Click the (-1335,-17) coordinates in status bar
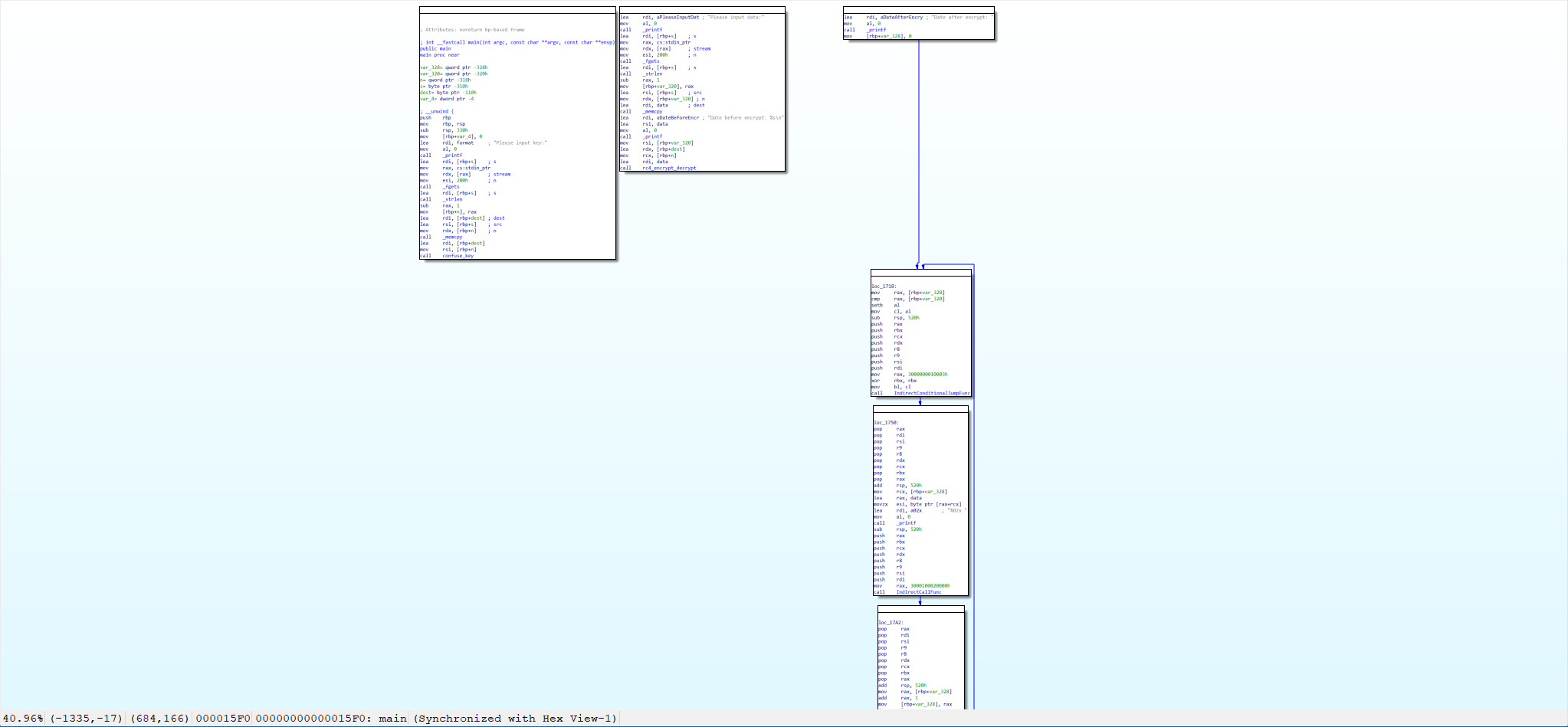The width and height of the screenshot is (1568, 727). coord(87,719)
